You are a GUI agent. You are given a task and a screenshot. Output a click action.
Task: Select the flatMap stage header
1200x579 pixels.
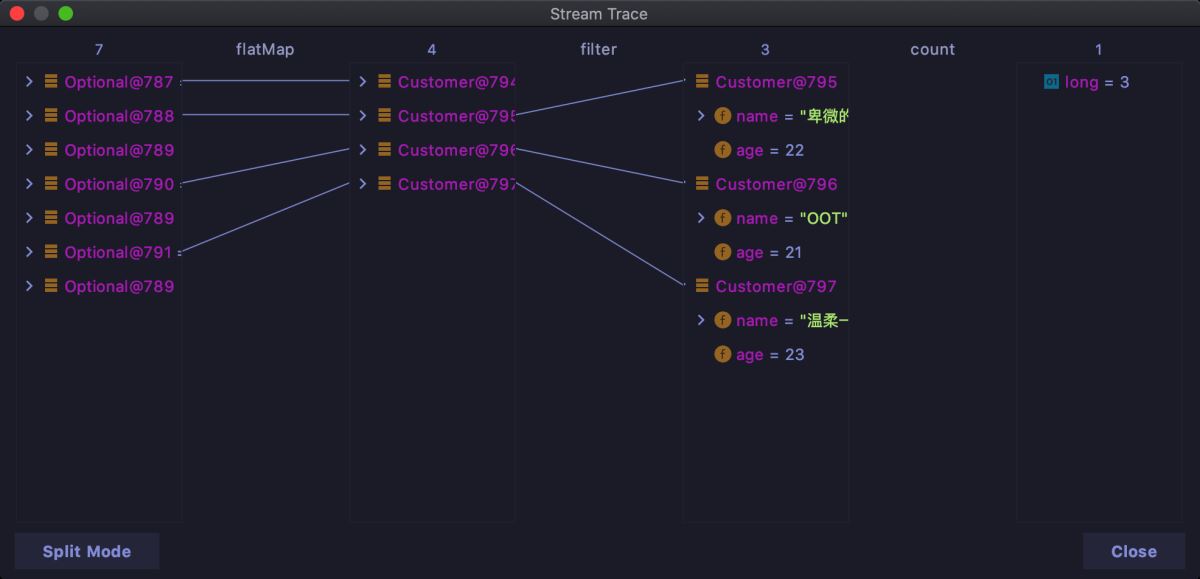pos(265,49)
